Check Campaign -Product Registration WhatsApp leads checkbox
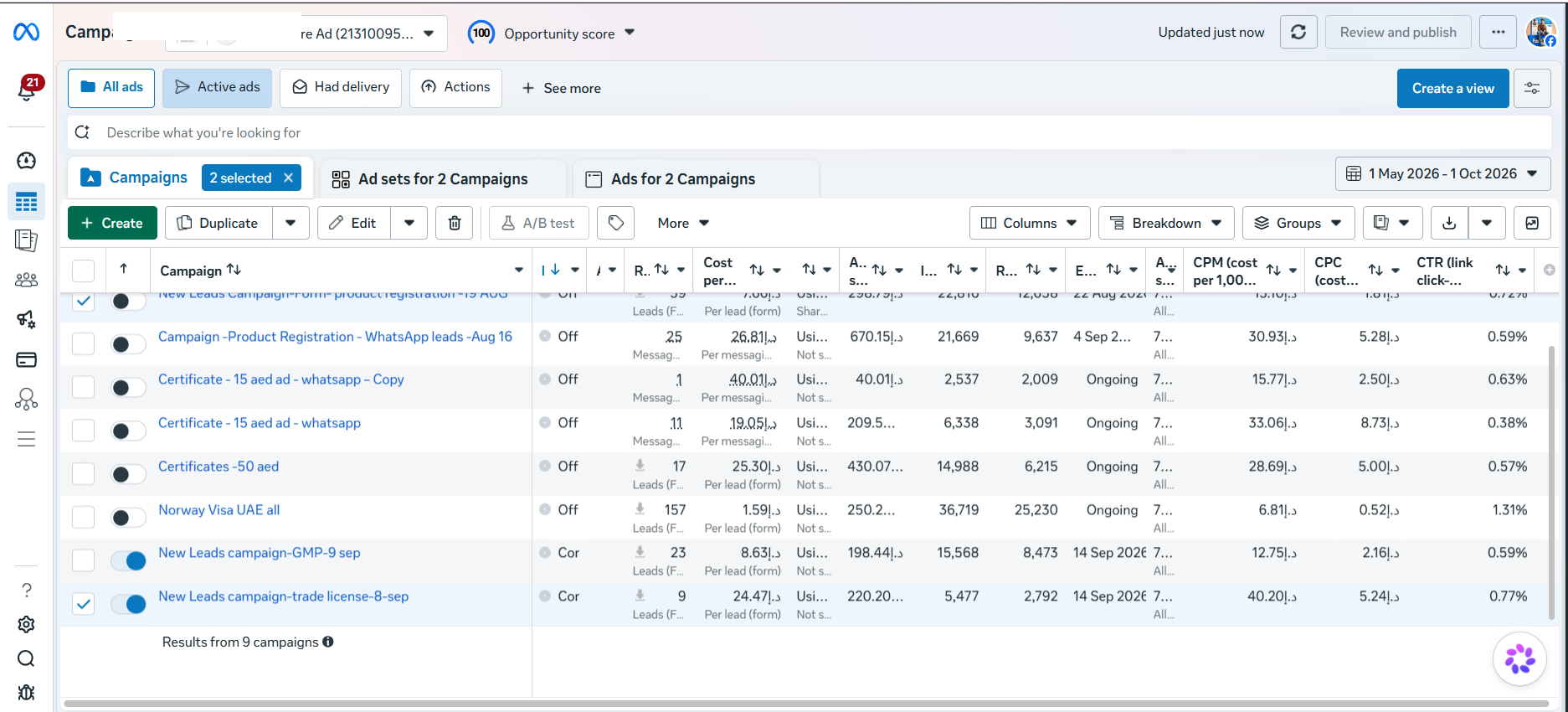Viewport: 1568px width, 712px height. point(83,343)
